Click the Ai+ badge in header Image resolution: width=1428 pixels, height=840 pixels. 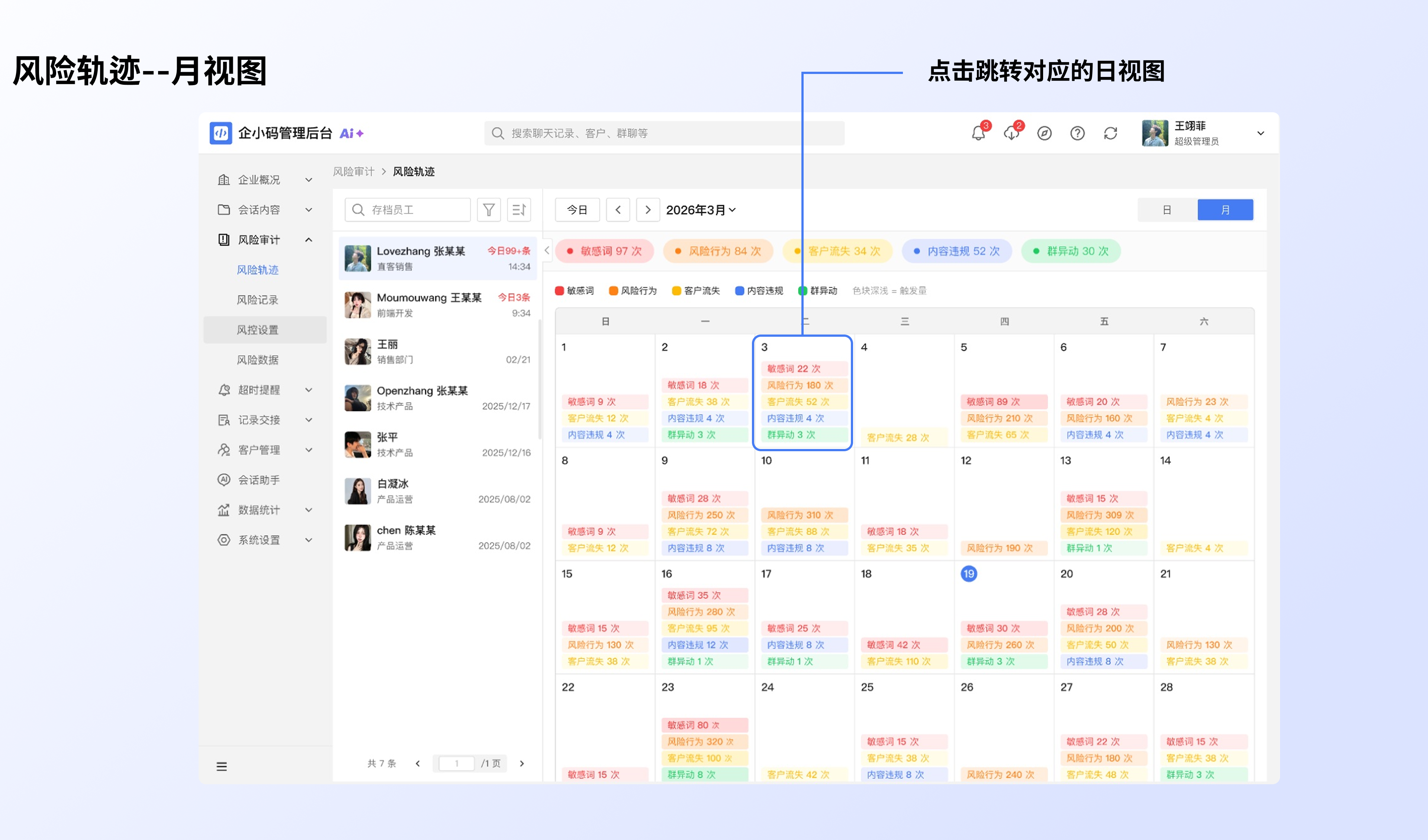tap(351, 133)
